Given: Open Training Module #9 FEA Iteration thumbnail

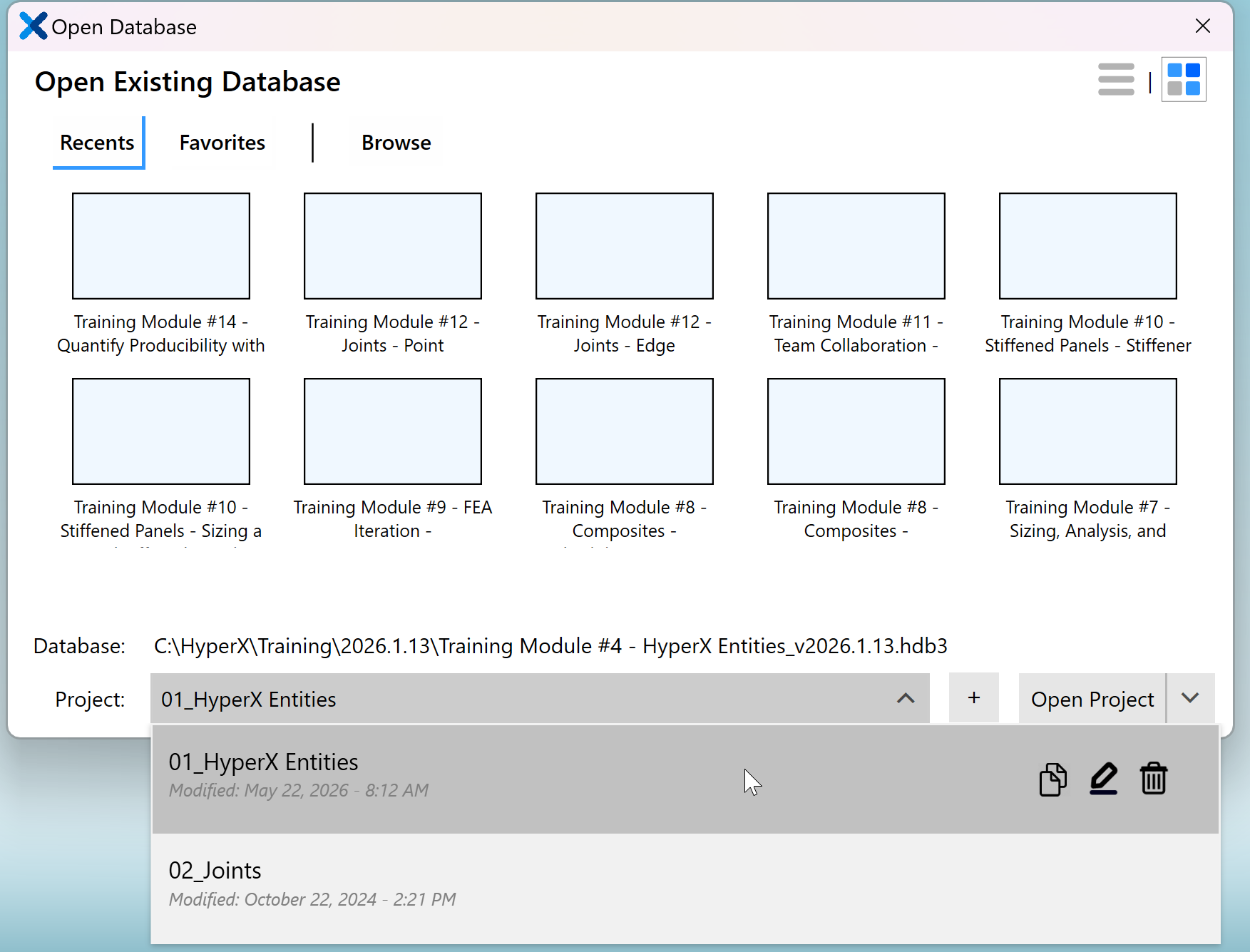Looking at the screenshot, I should click(x=393, y=431).
